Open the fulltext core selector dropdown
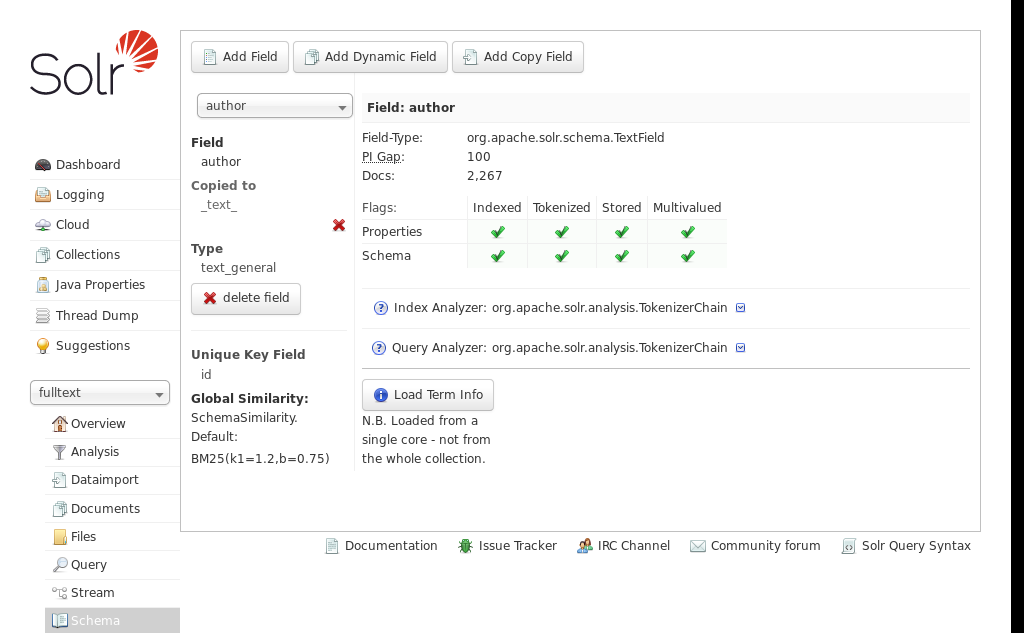 [x=100, y=393]
